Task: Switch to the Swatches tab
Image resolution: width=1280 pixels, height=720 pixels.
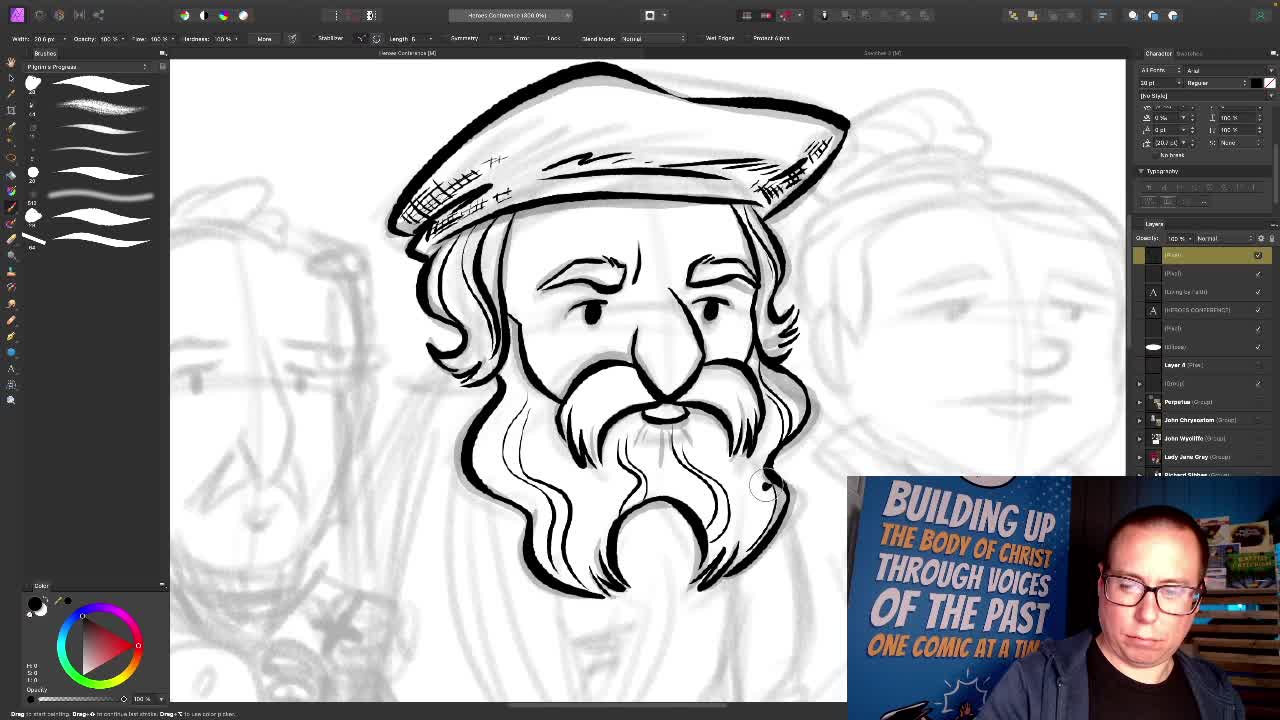Action: pyautogui.click(x=1189, y=53)
